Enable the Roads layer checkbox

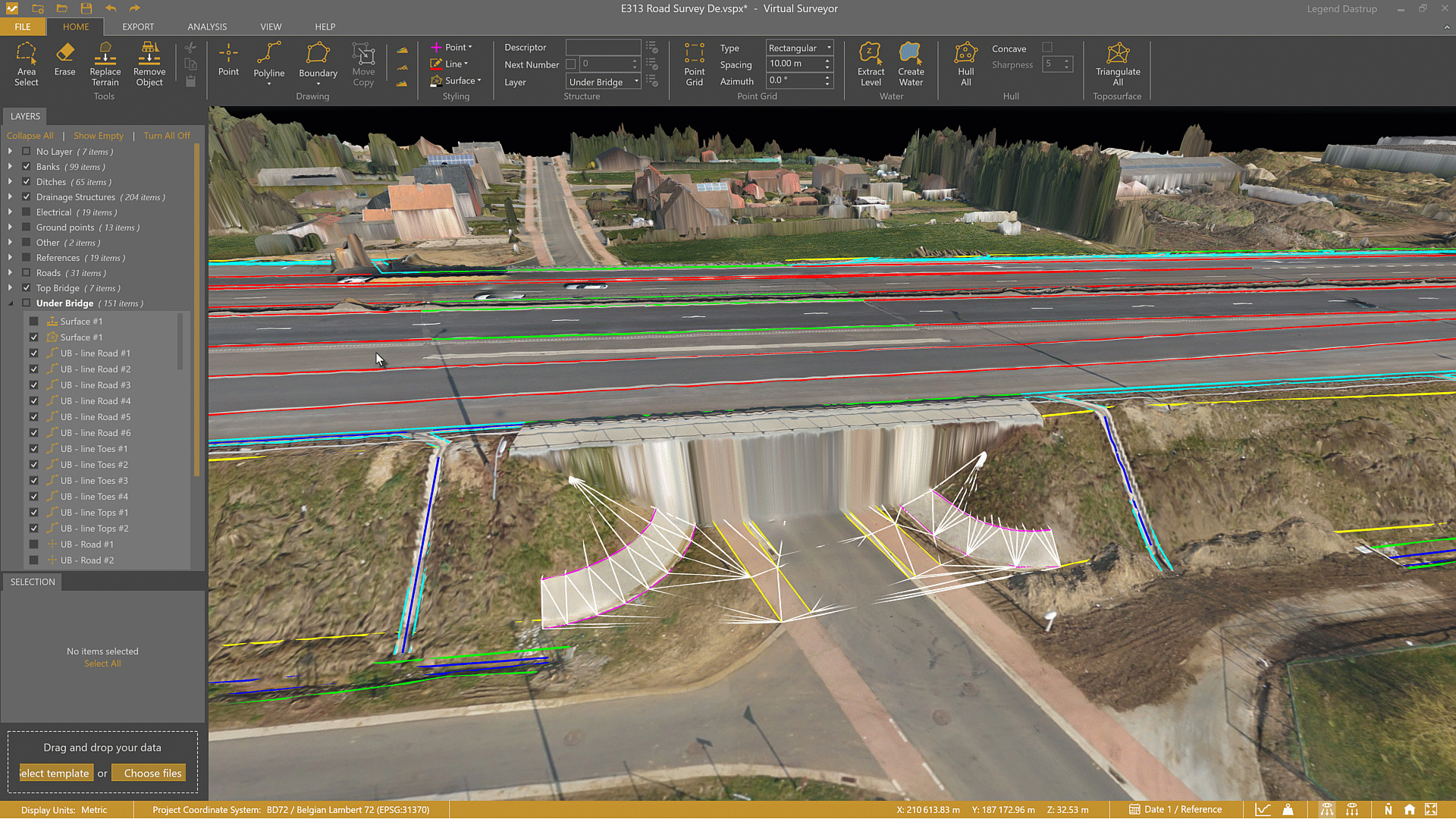tap(25, 273)
